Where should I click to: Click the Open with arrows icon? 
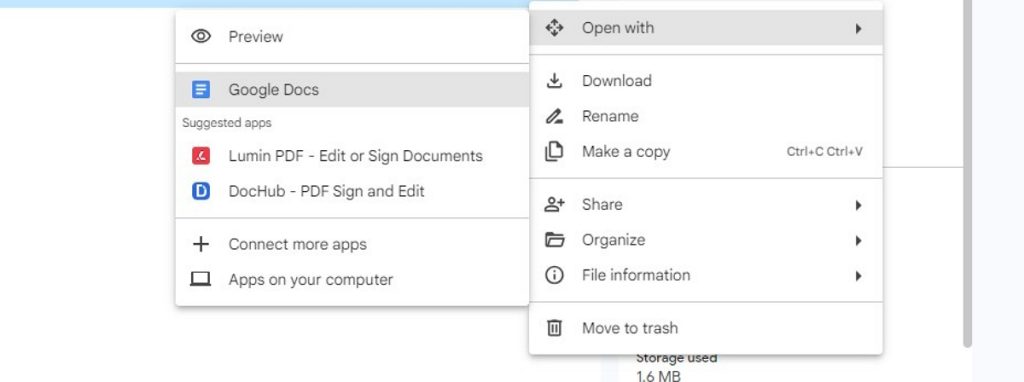click(554, 27)
